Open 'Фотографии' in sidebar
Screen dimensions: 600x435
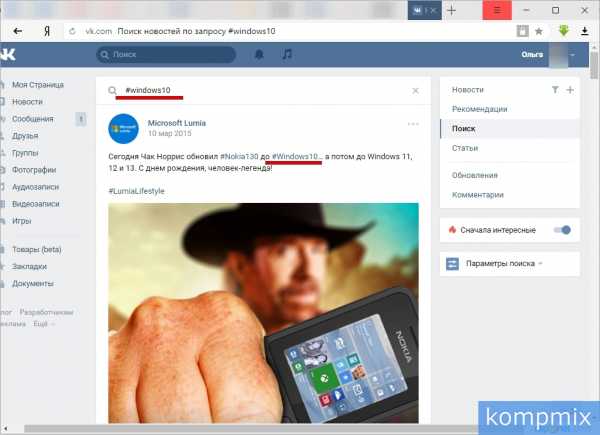[34, 170]
